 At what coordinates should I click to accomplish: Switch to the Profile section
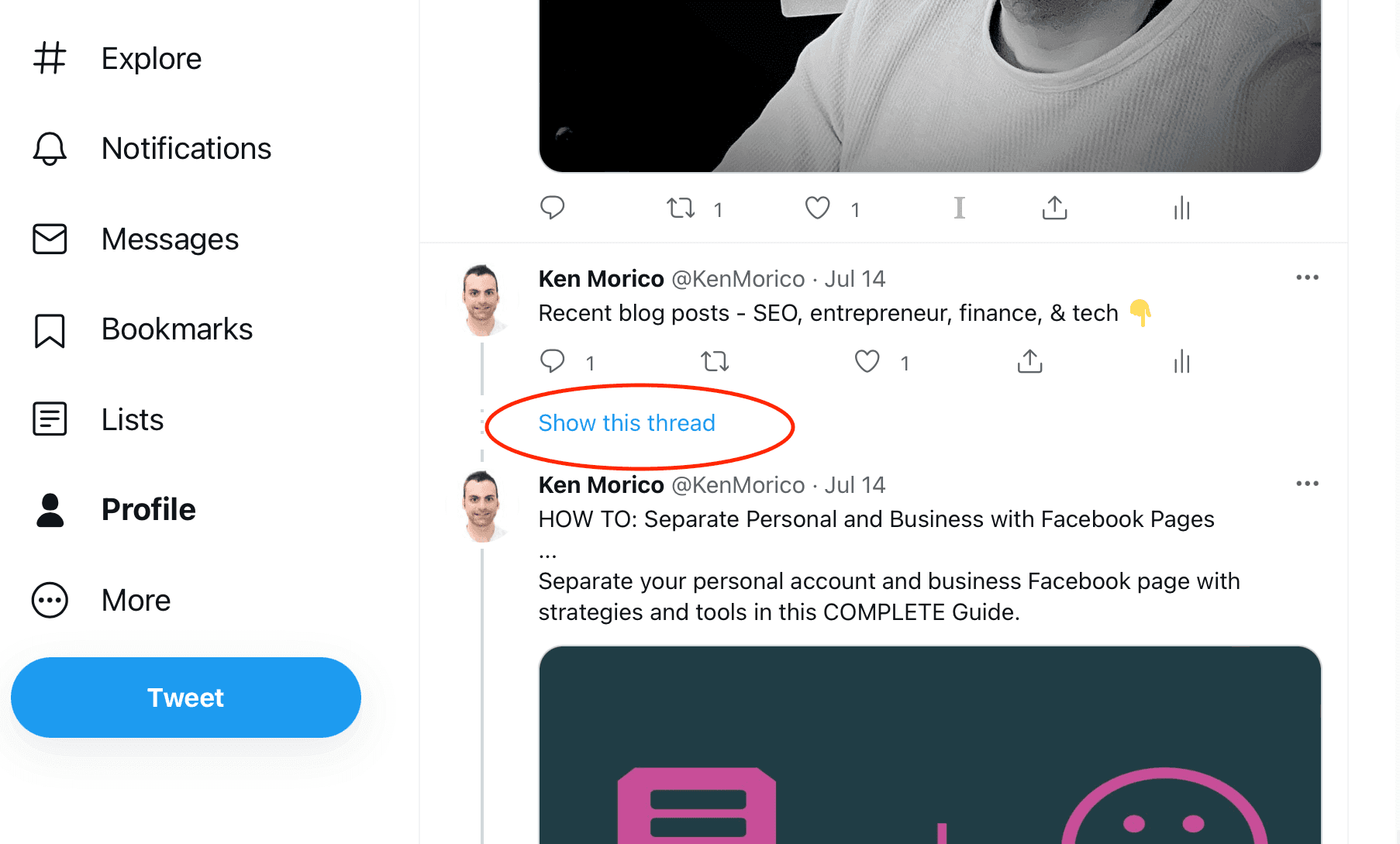coord(147,509)
